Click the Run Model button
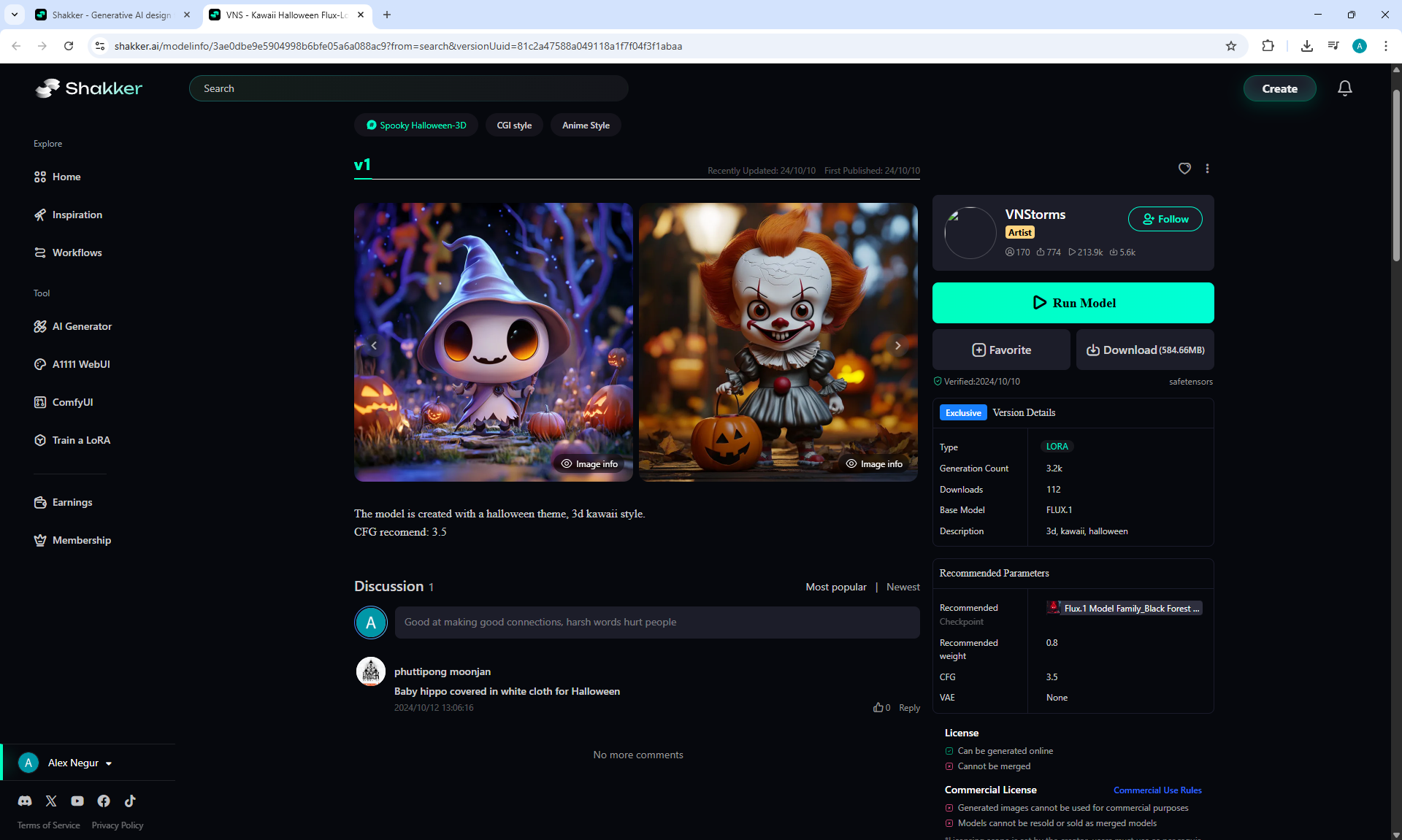This screenshot has width=1402, height=840. tap(1073, 303)
